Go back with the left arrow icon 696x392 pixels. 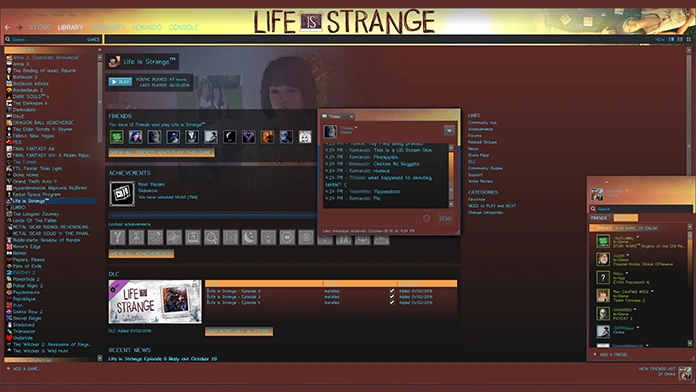(8, 28)
